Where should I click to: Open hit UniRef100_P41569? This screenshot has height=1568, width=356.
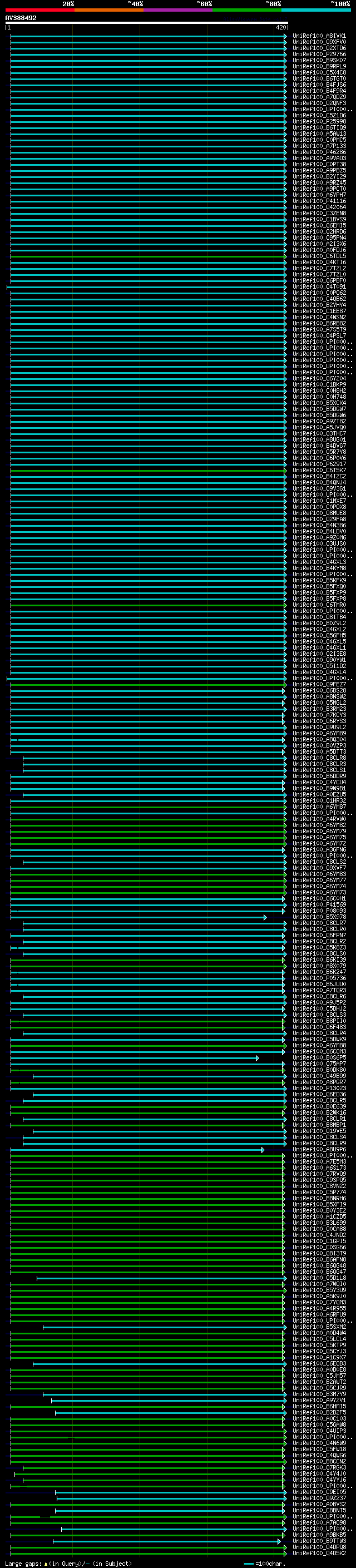click(x=319, y=905)
